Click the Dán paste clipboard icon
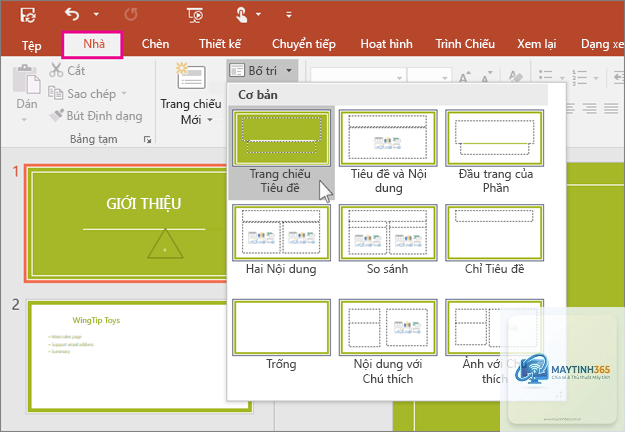This screenshot has height=432, width=625. pos(26,79)
